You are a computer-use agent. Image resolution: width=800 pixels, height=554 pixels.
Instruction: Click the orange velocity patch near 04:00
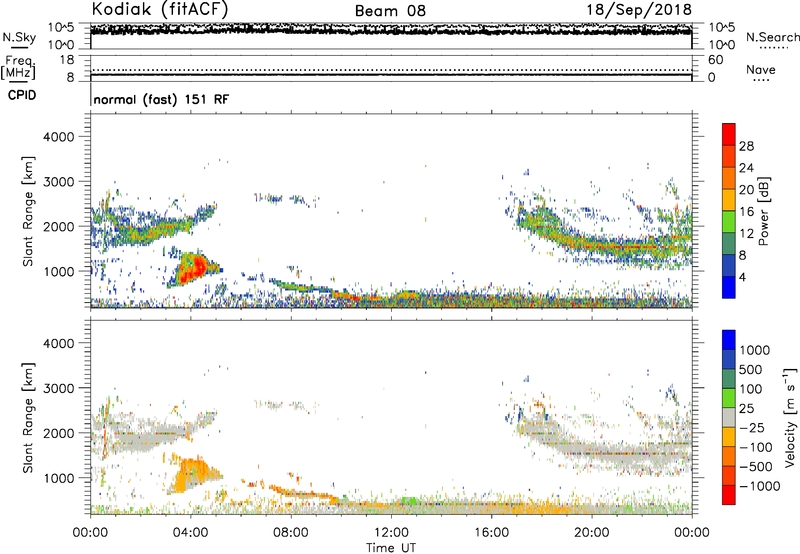191,474
